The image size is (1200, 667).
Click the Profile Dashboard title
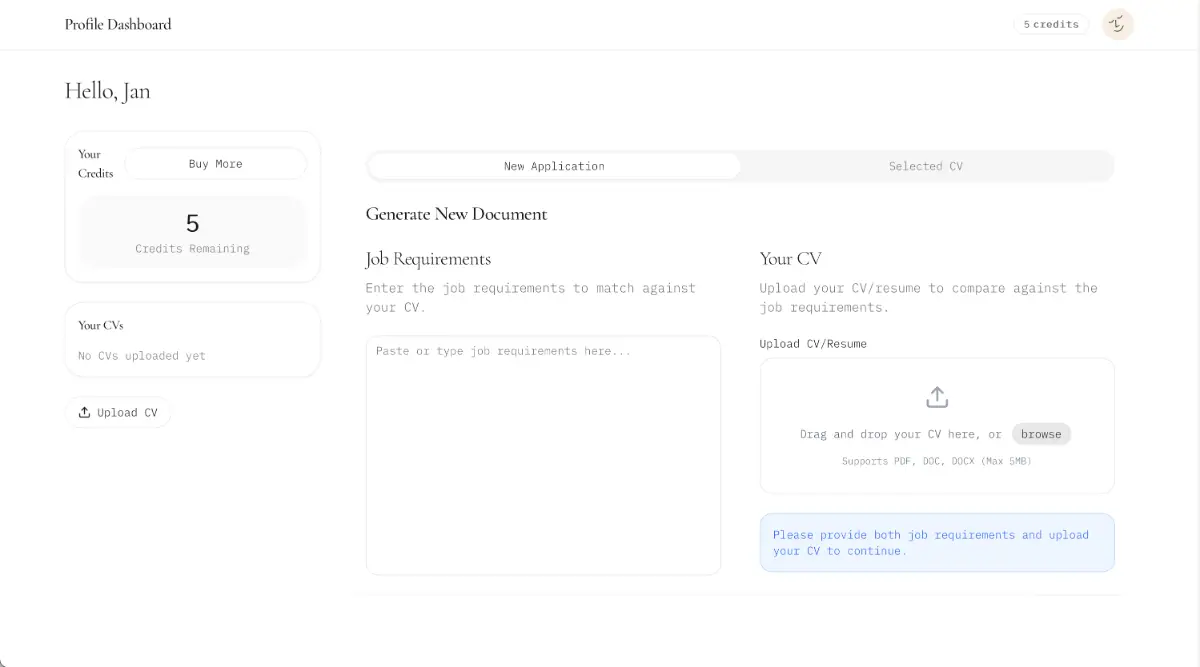[118, 24]
